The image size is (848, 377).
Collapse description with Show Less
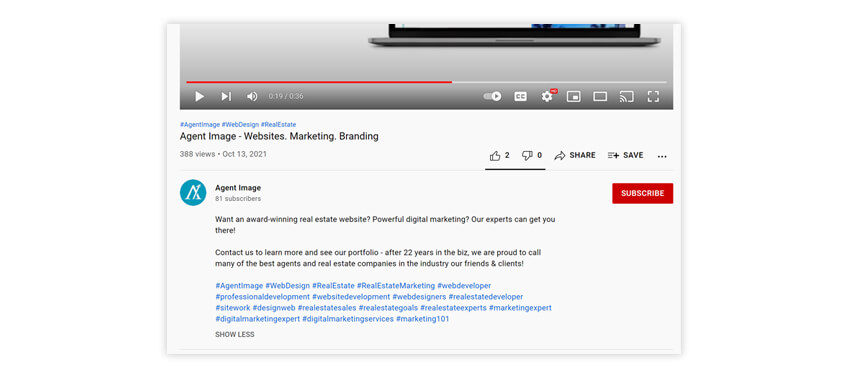(x=235, y=334)
